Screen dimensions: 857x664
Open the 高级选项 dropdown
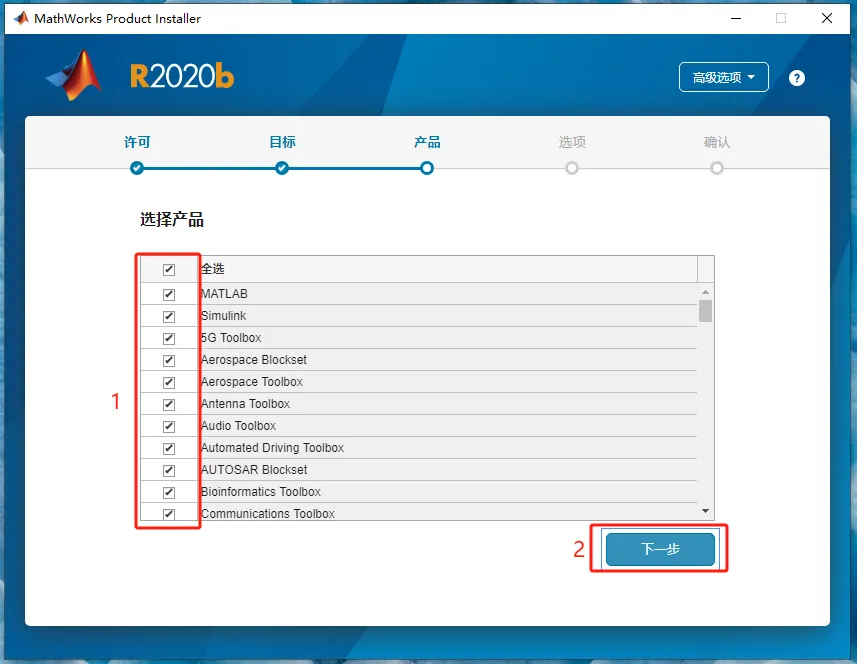point(724,77)
